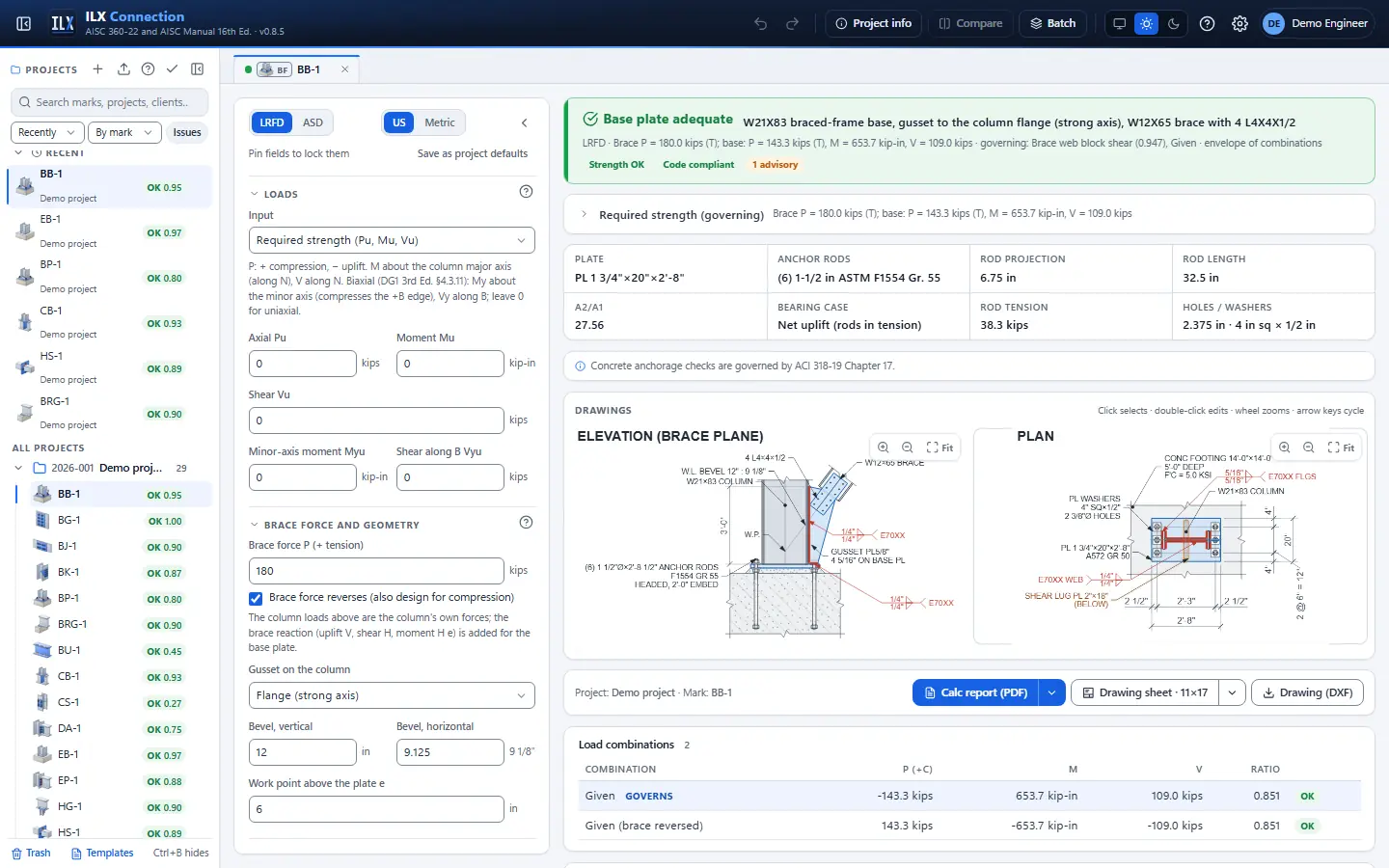Image resolution: width=1389 pixels, height=868 pixels.
Task: Hide the Projects panel with its collapse icon
Action: point(198,69)
